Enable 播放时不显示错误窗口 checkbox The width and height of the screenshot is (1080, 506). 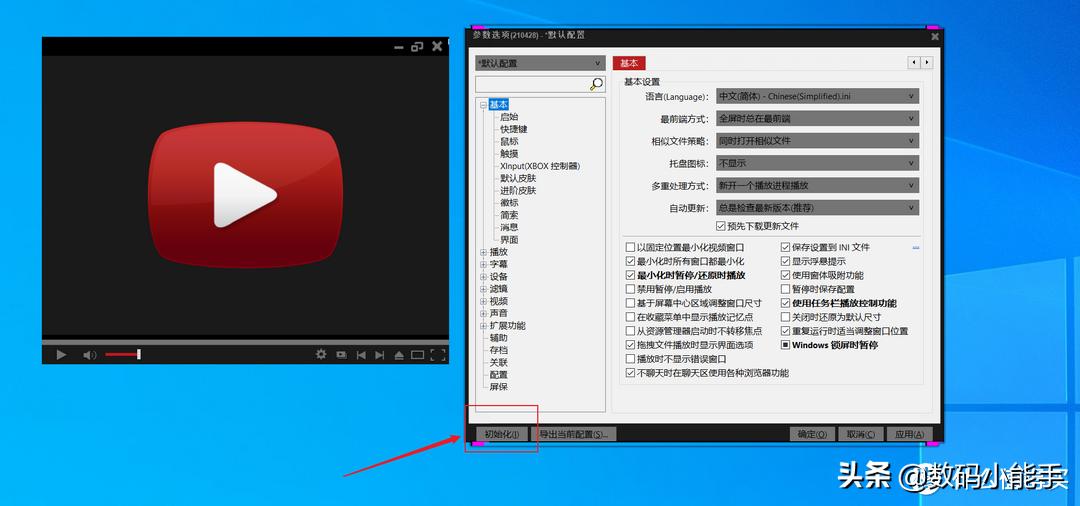tap(630, 359)
